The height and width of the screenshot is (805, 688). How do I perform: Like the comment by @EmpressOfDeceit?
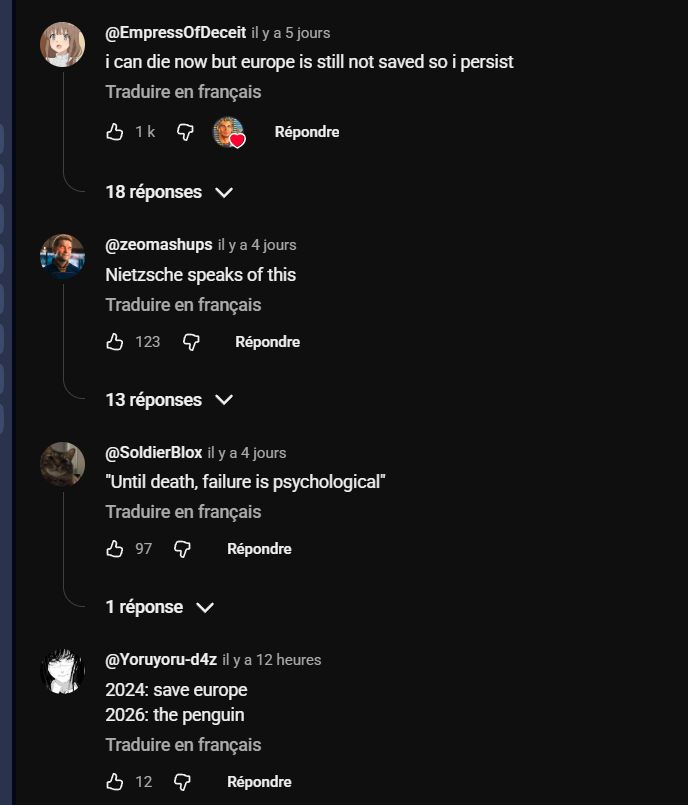coord(115,132)
